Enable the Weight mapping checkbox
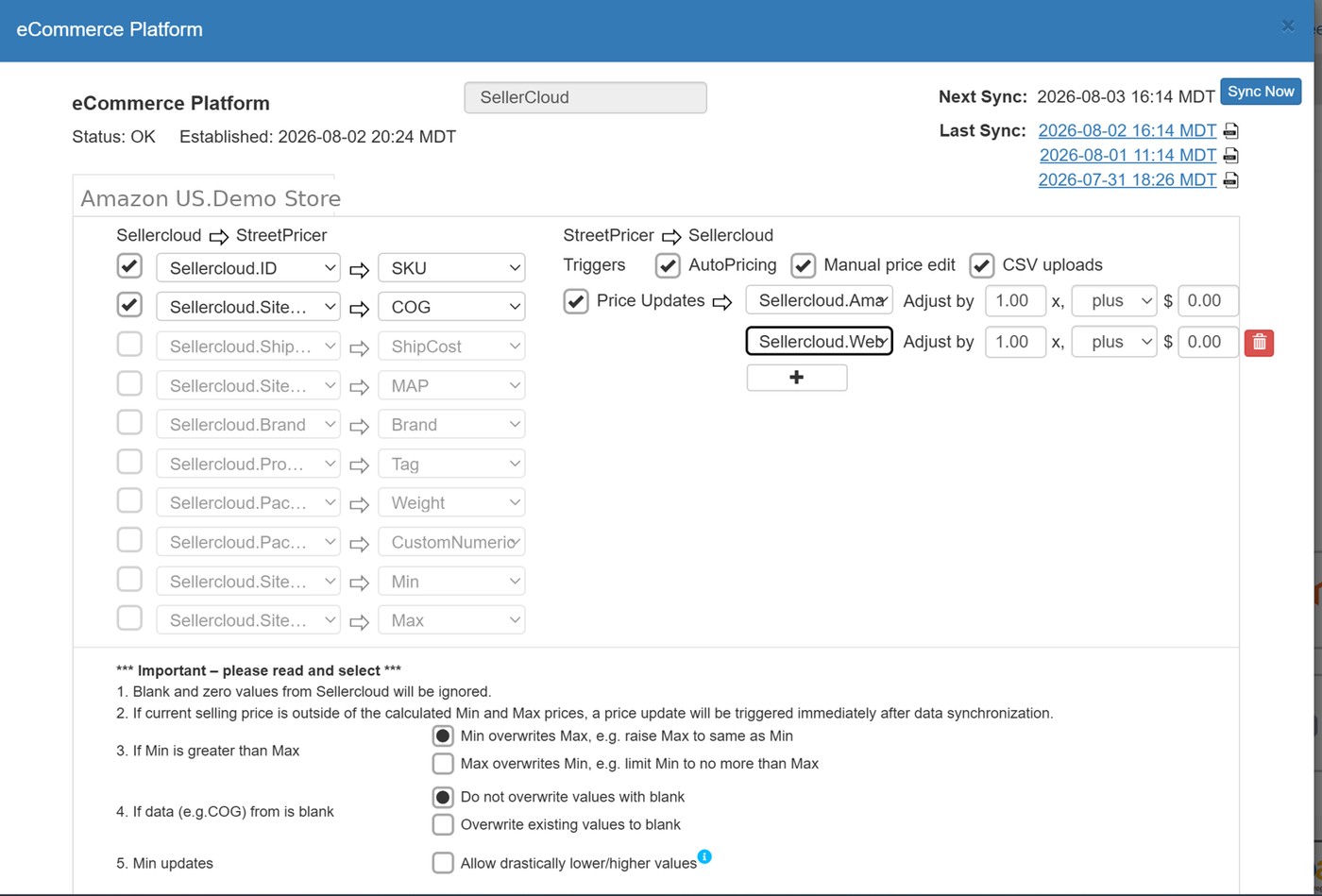The image size is (1322, 896). (129, 501)
